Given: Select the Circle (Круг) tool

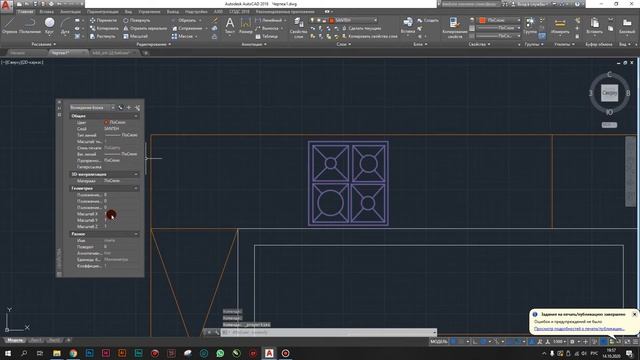Looking at the screenshot, I should click(49, 25).
